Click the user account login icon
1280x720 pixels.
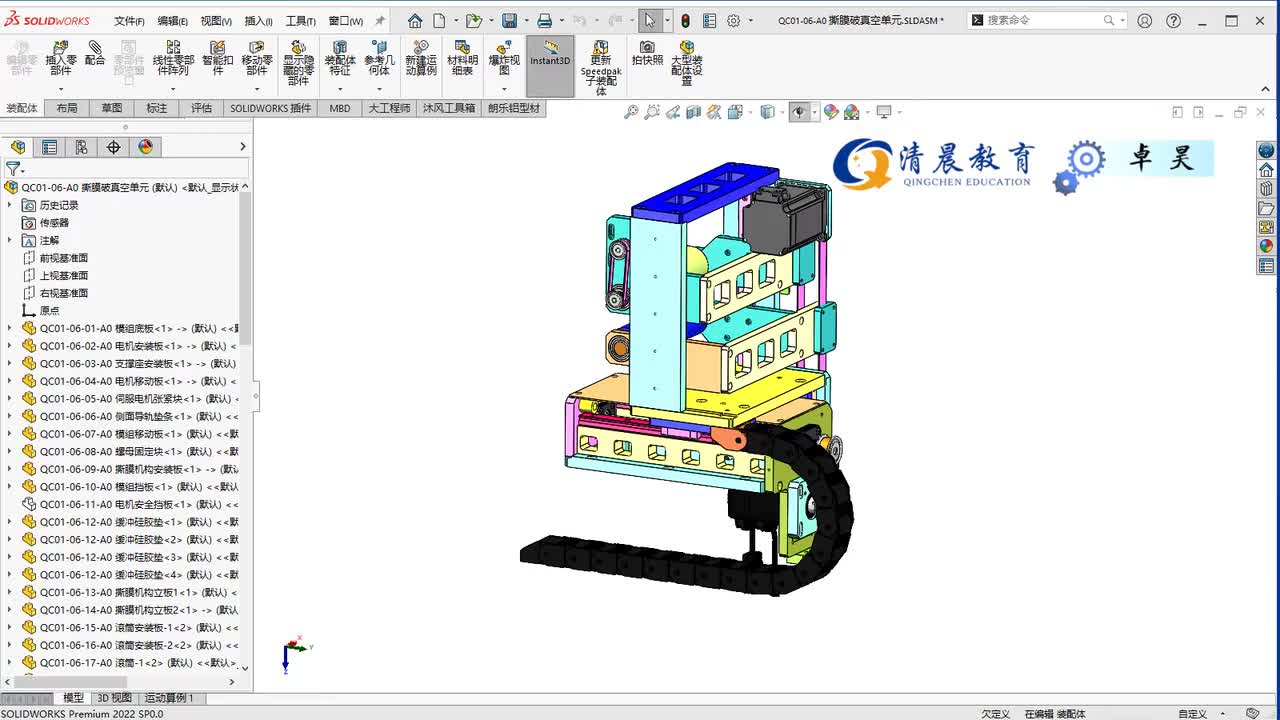[x=1145, y=20]
